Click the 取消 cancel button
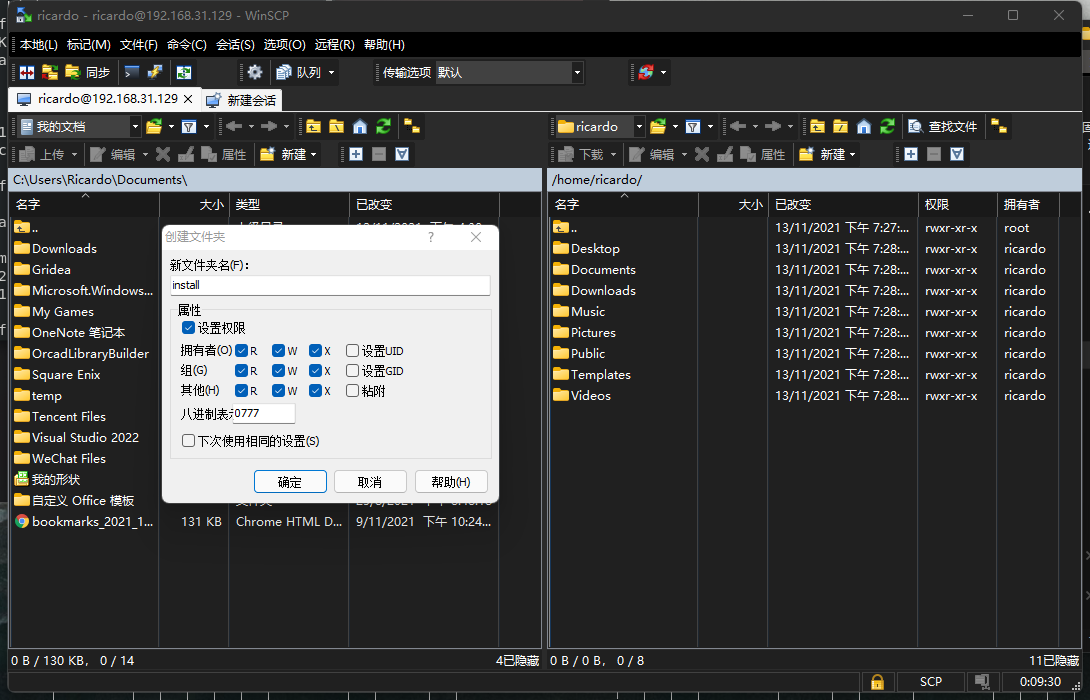The image size is (1090, 700). 370,482
